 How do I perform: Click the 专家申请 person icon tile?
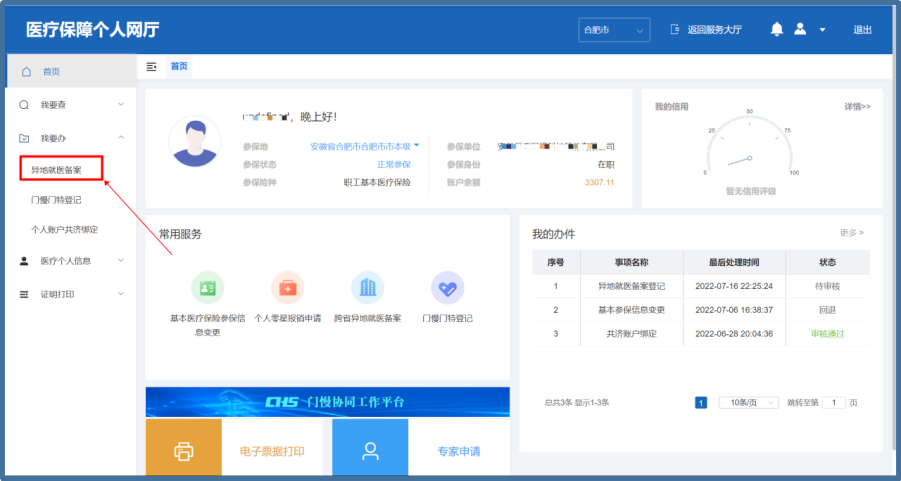pos(370,451)
